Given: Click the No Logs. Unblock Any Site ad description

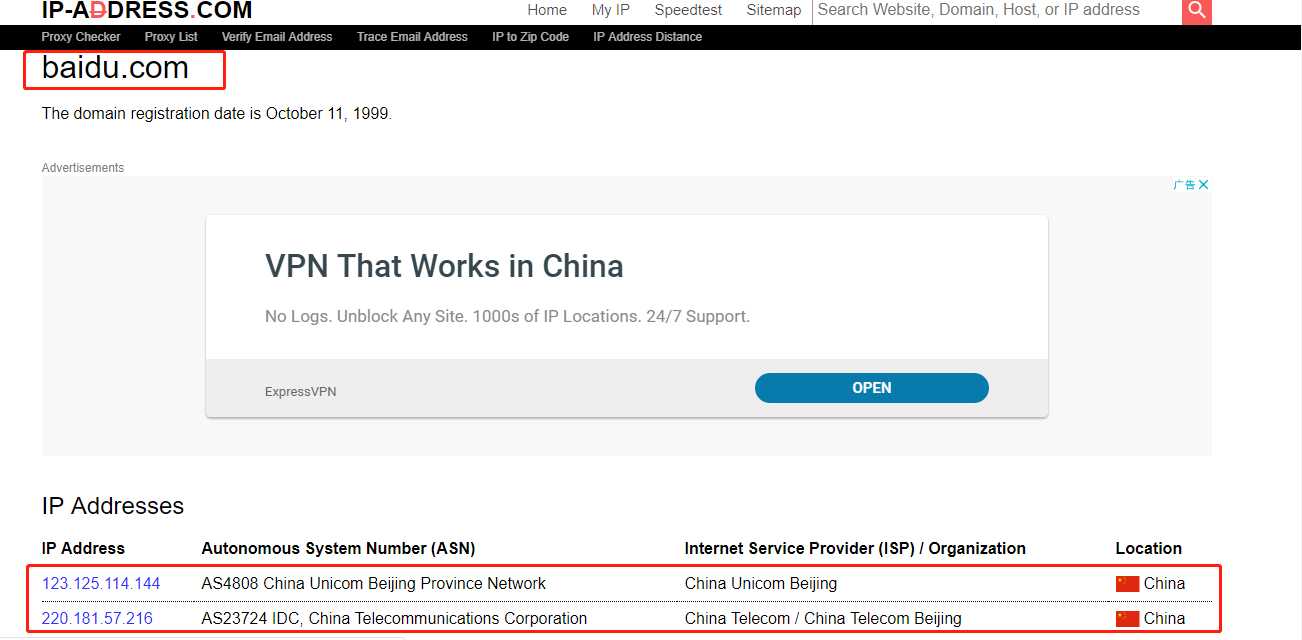Looking at the screenshot, I should [507, 317].
